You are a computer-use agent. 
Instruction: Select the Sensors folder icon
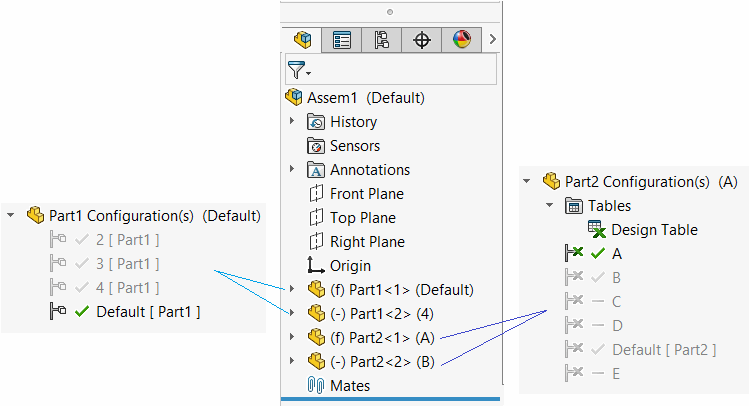click(x=316, y=146)
